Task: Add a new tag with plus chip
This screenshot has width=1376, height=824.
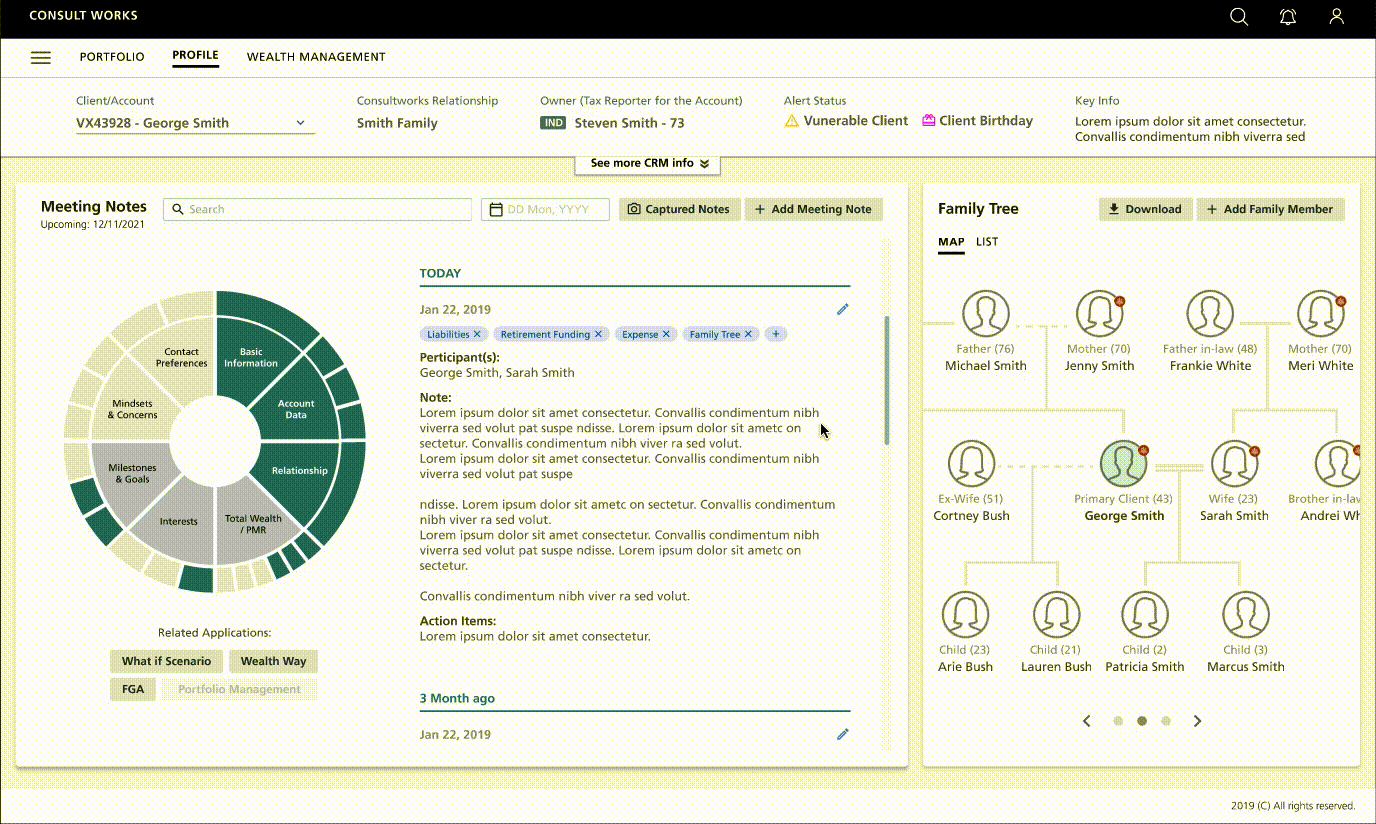Action: point(776,334)
